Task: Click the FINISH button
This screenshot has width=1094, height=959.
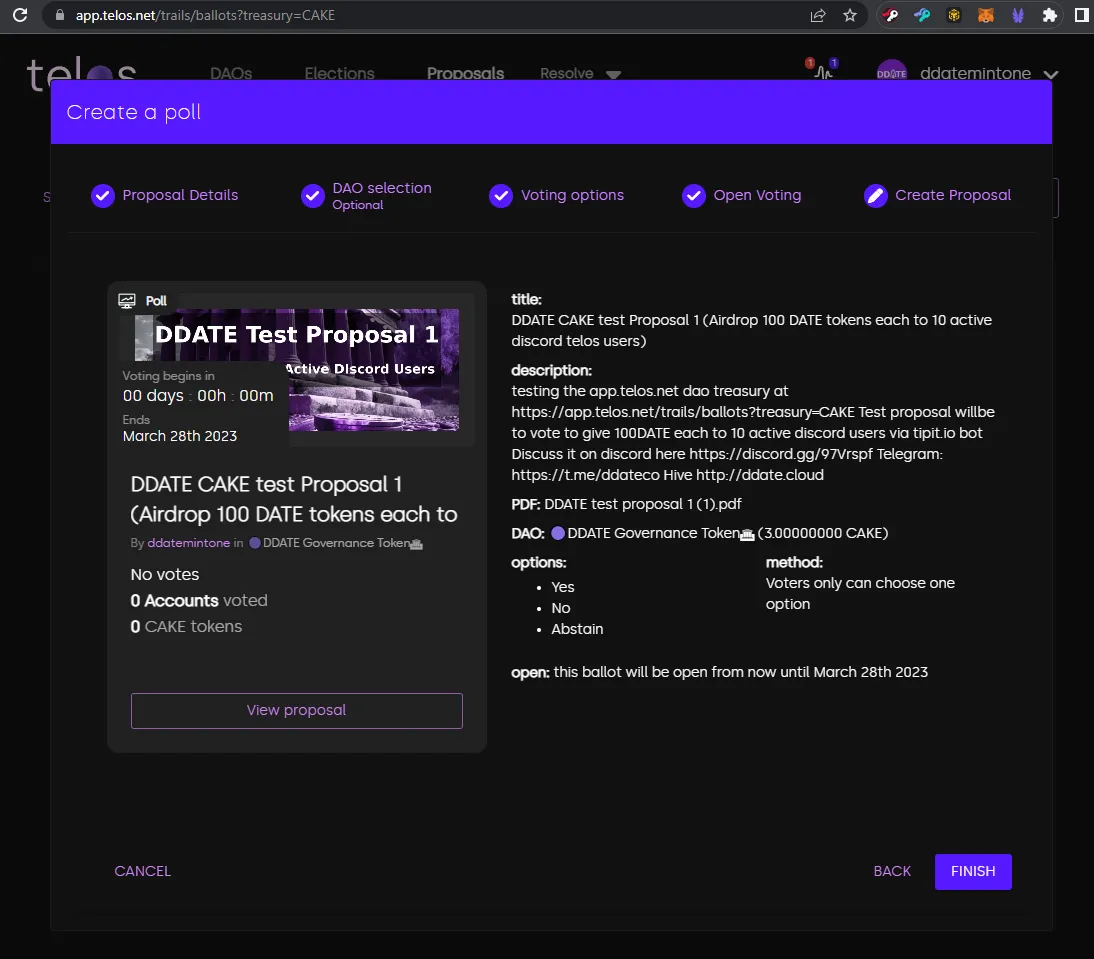Action: (x=973, y=871)
